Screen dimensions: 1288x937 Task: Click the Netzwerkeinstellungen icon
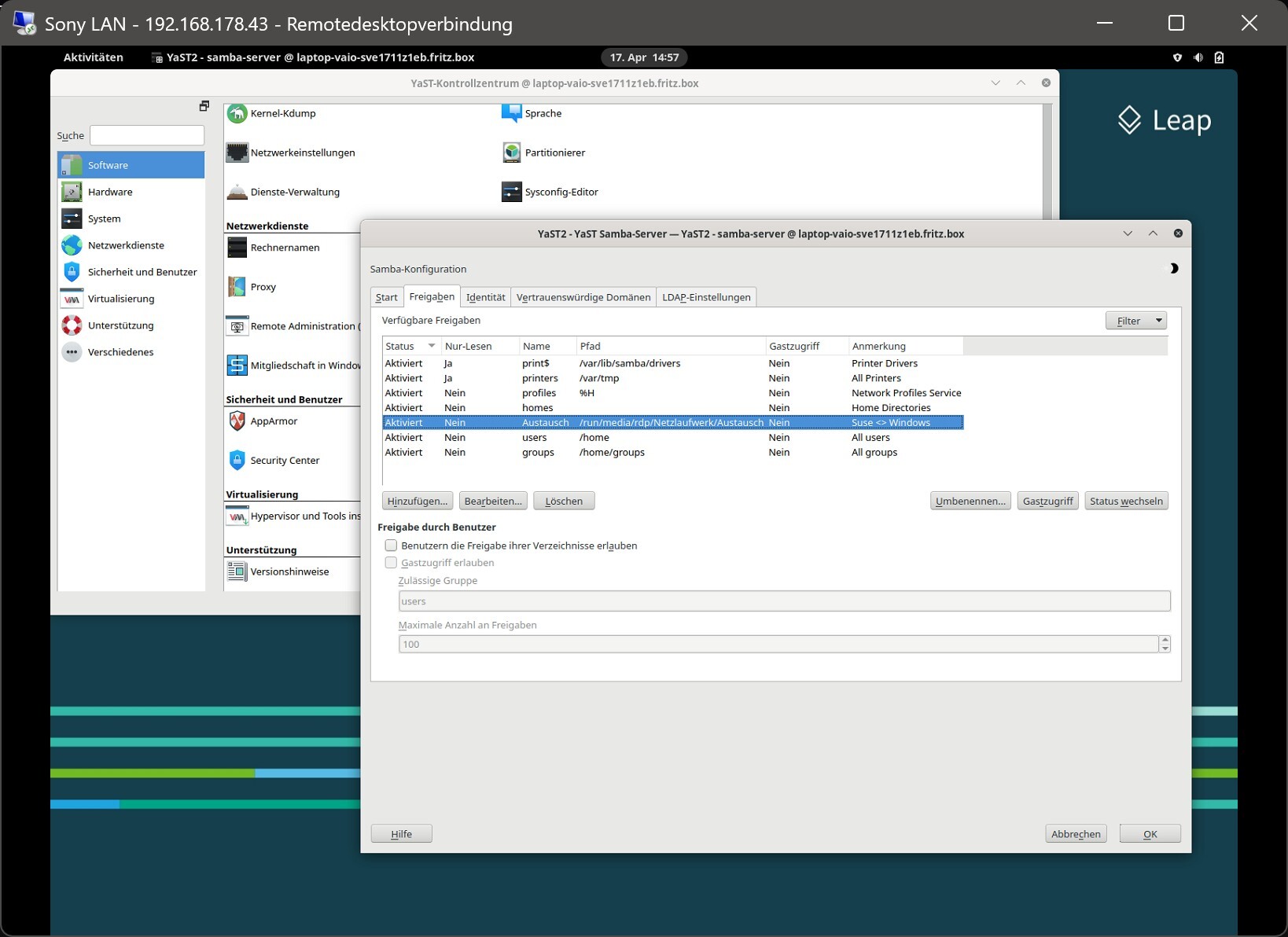(237, 152)
